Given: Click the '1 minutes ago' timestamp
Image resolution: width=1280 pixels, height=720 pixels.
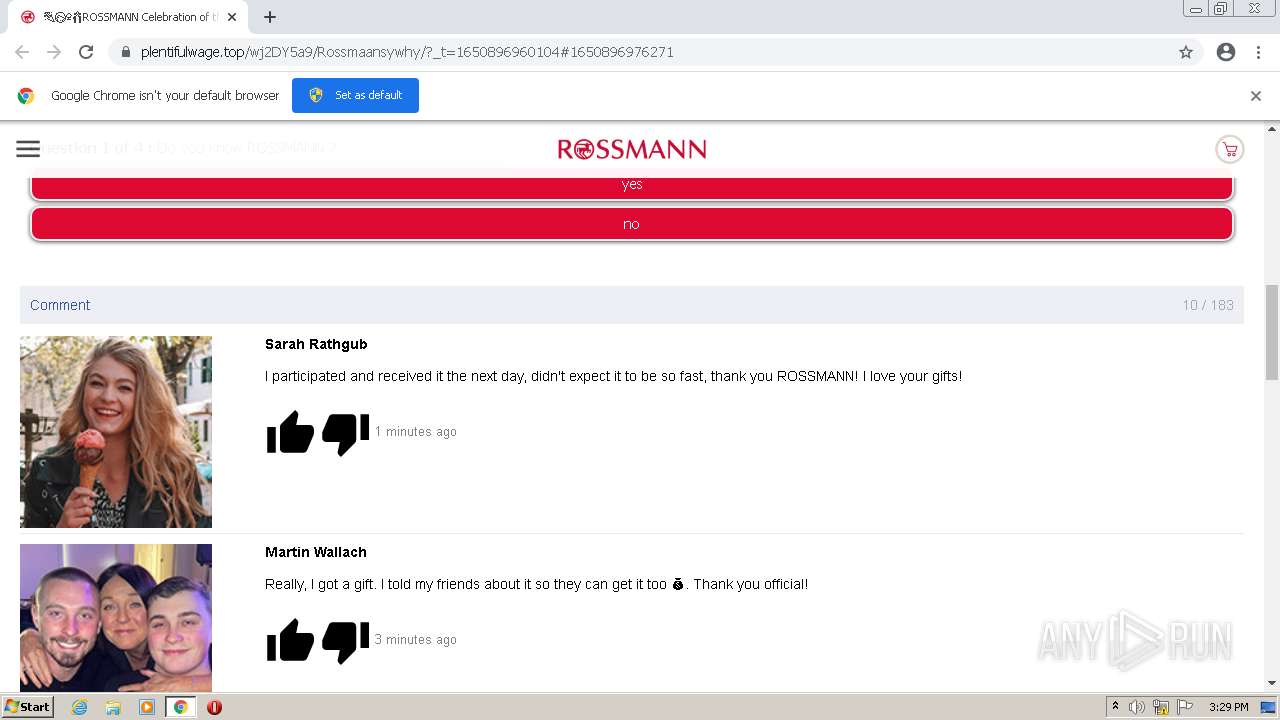Looking at the screenshot, I should point(415,432).
